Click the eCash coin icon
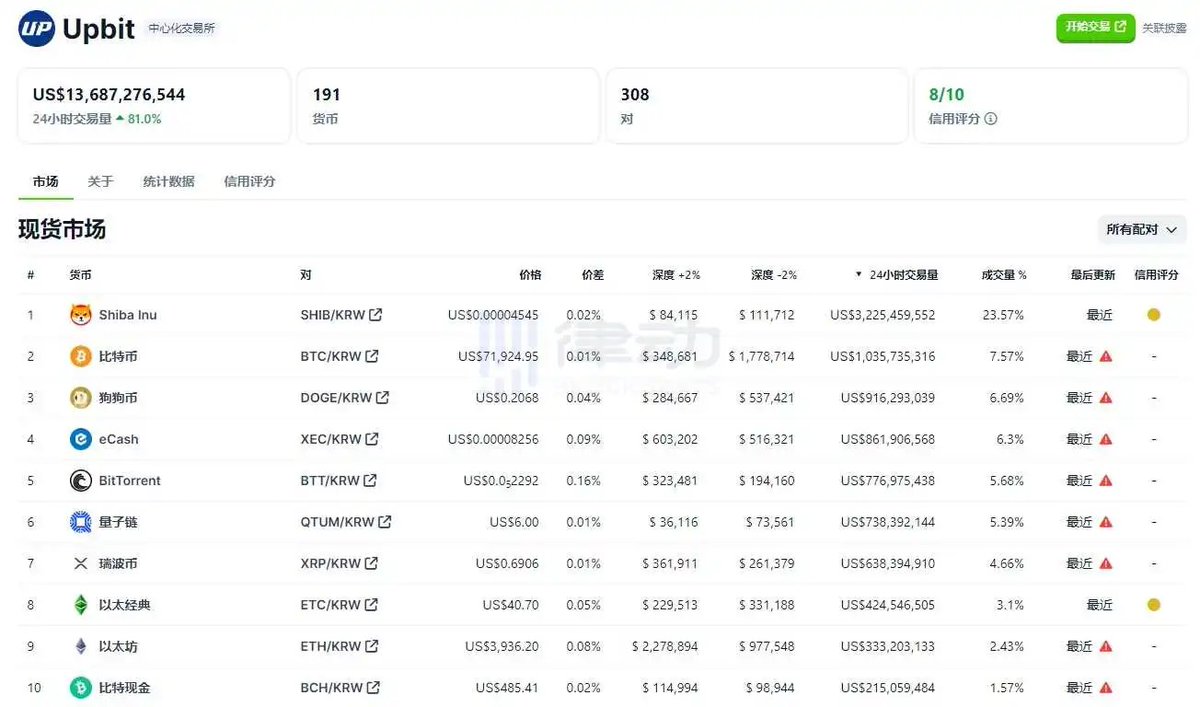This screenshot has width=1200, height=707. (81, 438)
